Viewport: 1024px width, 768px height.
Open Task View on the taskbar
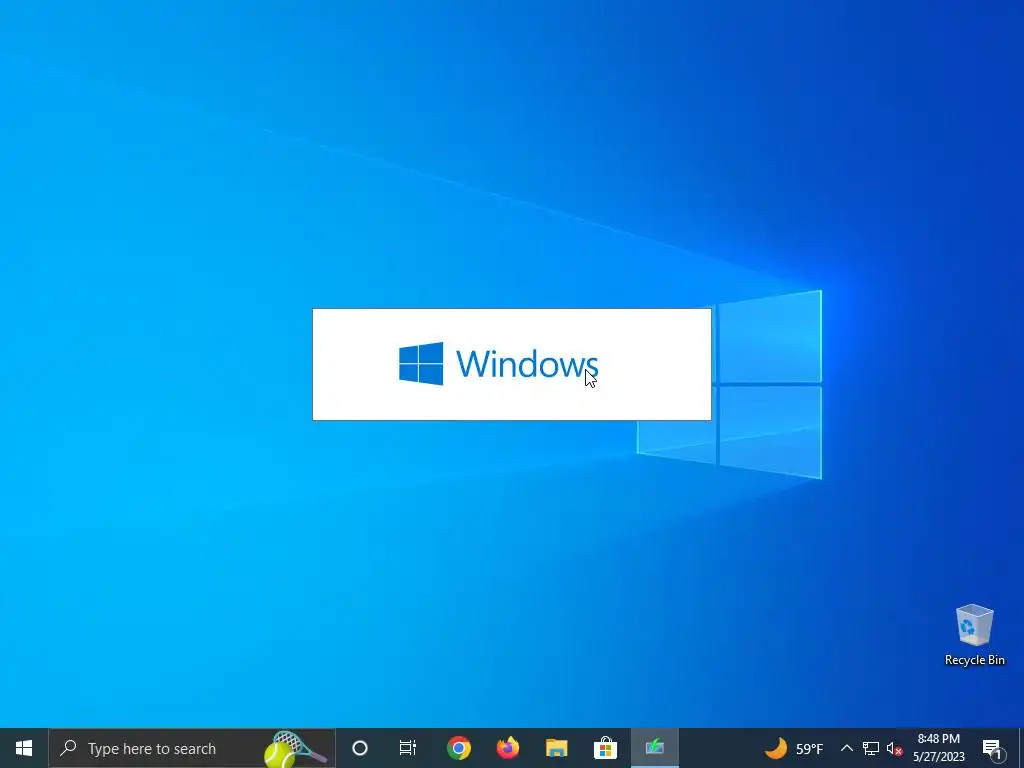pos(408,748)
